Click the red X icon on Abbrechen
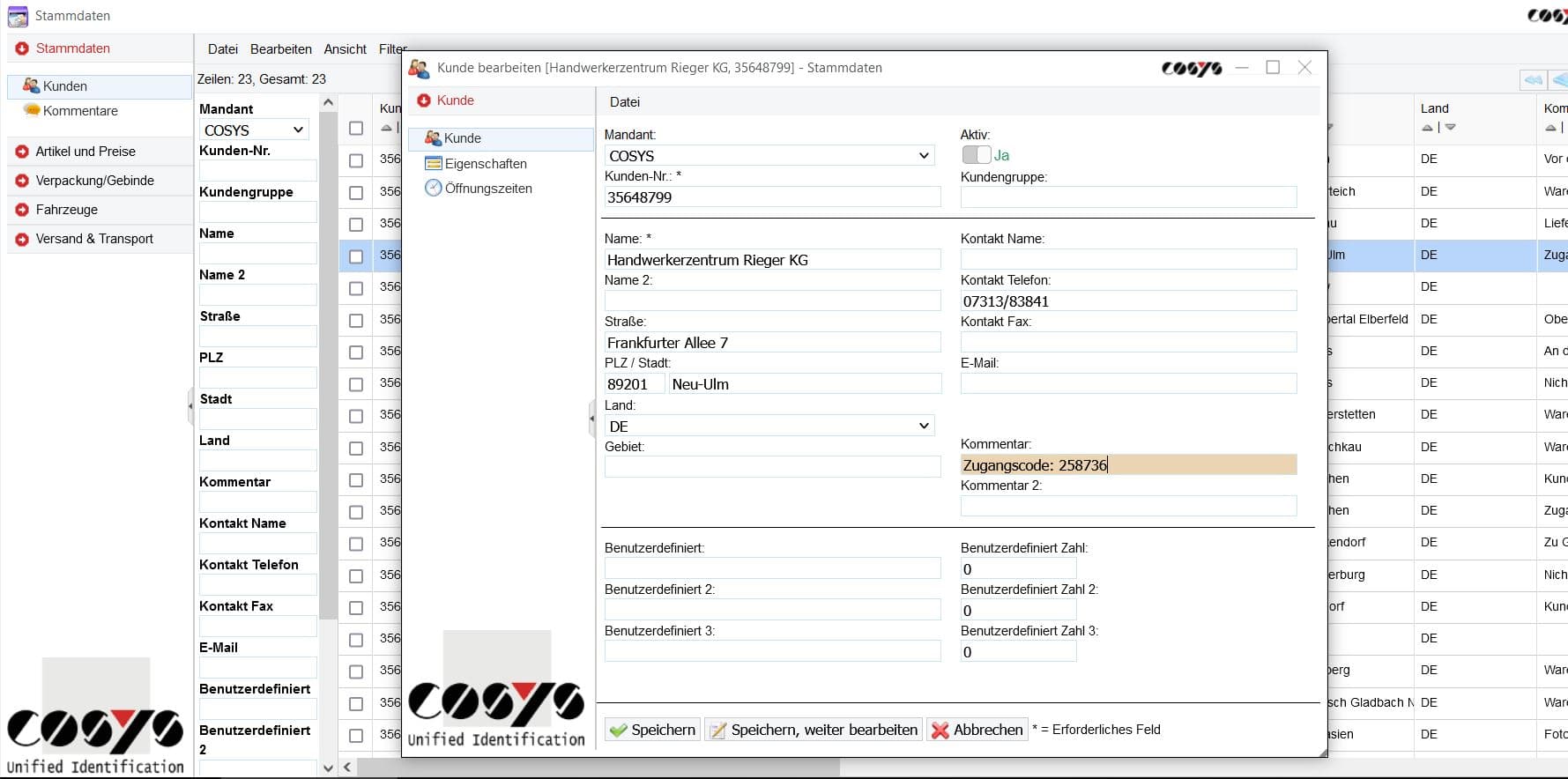The image size is (1568, 779). [x=940, y=731]
